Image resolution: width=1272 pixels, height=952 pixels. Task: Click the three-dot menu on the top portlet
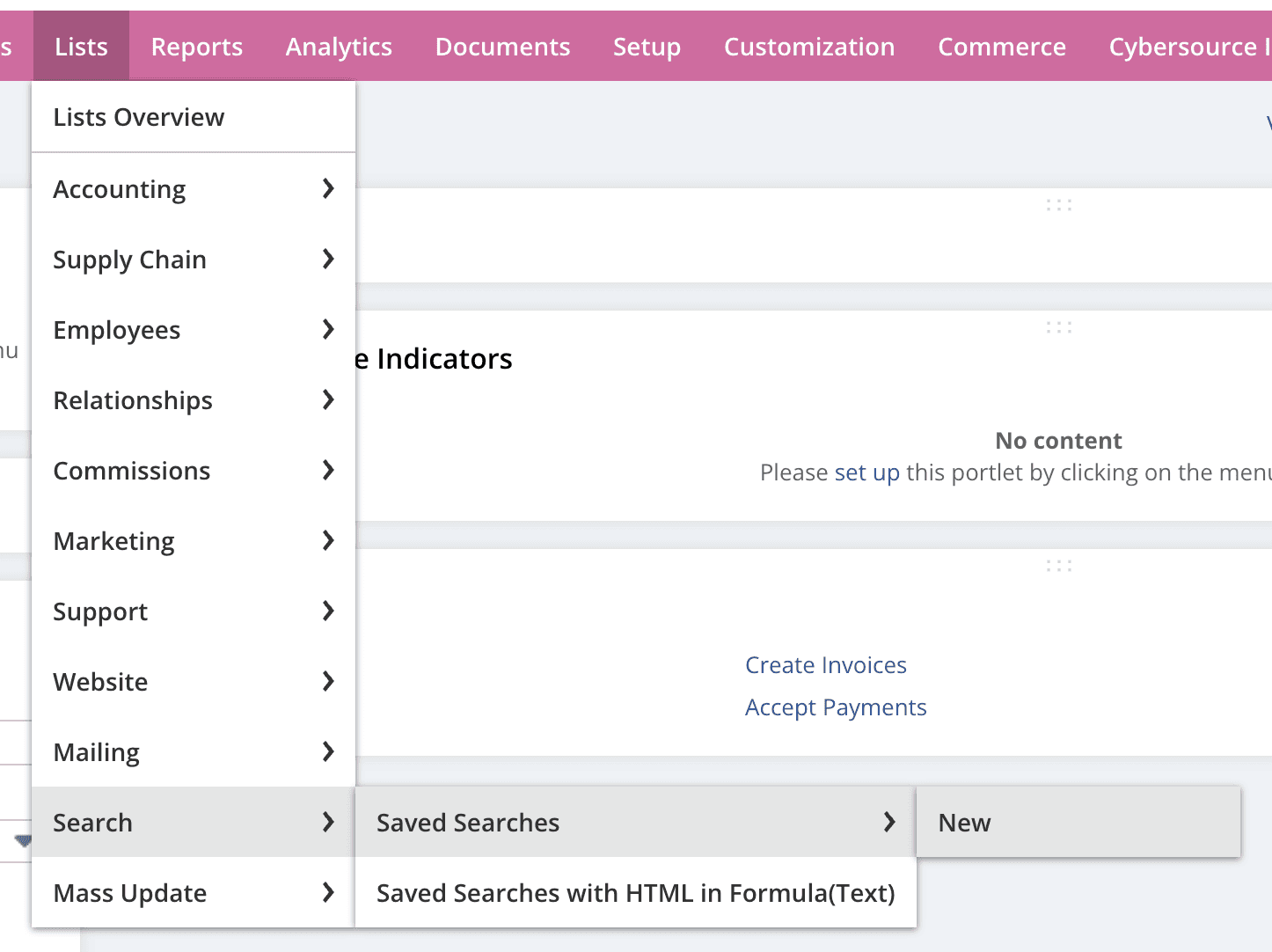coord(1058,204)
